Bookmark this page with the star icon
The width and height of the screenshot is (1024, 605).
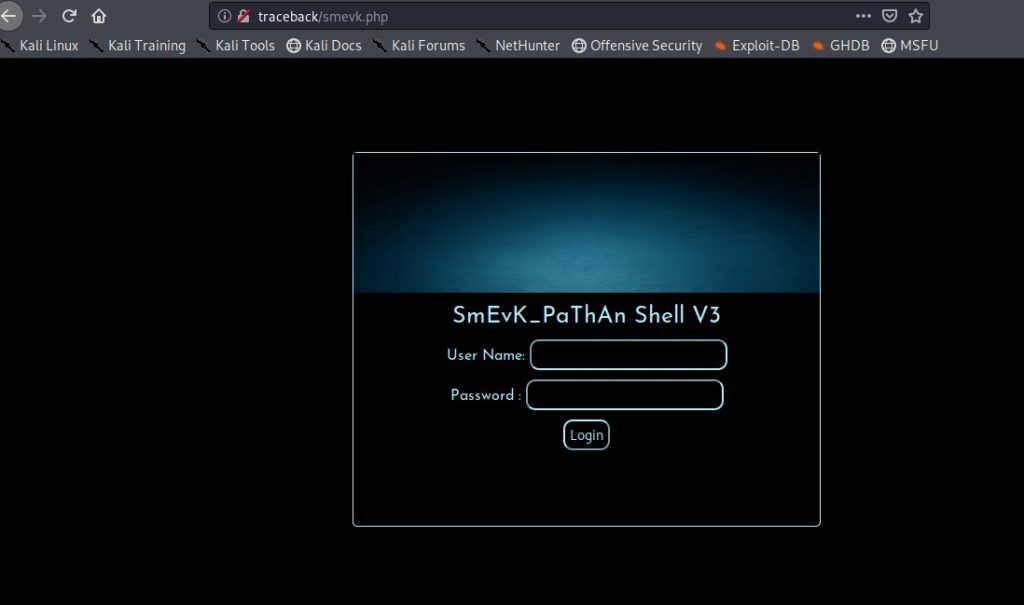click(x=916, y=16)
